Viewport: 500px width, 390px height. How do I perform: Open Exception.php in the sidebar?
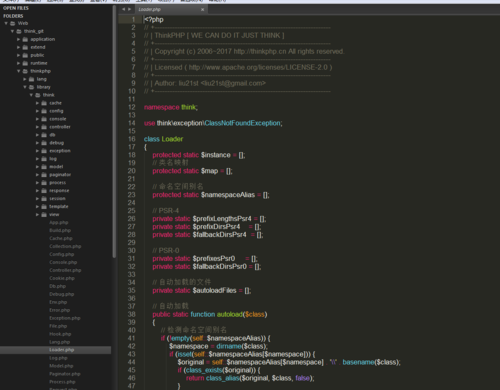coord(65,318)
